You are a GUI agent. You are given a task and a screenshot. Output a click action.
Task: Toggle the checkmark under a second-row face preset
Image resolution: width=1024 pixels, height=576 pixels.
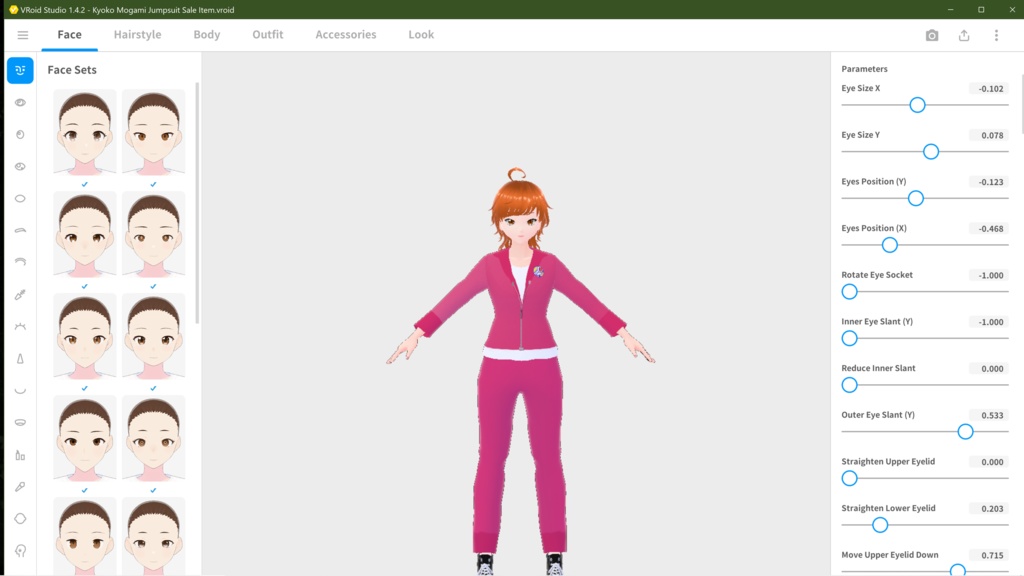[84, 287]
